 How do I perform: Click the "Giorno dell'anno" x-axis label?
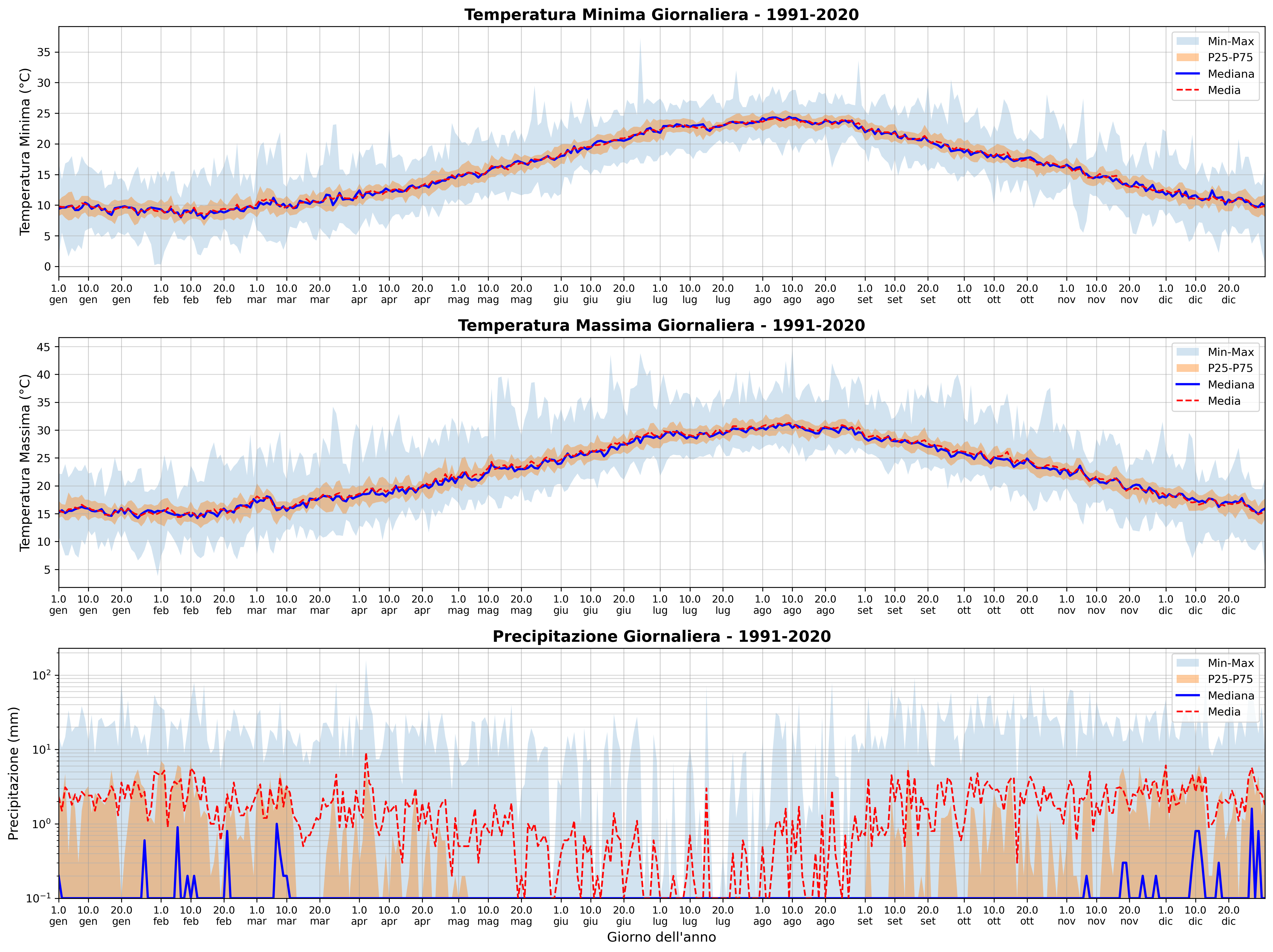(x=661, y=937)
